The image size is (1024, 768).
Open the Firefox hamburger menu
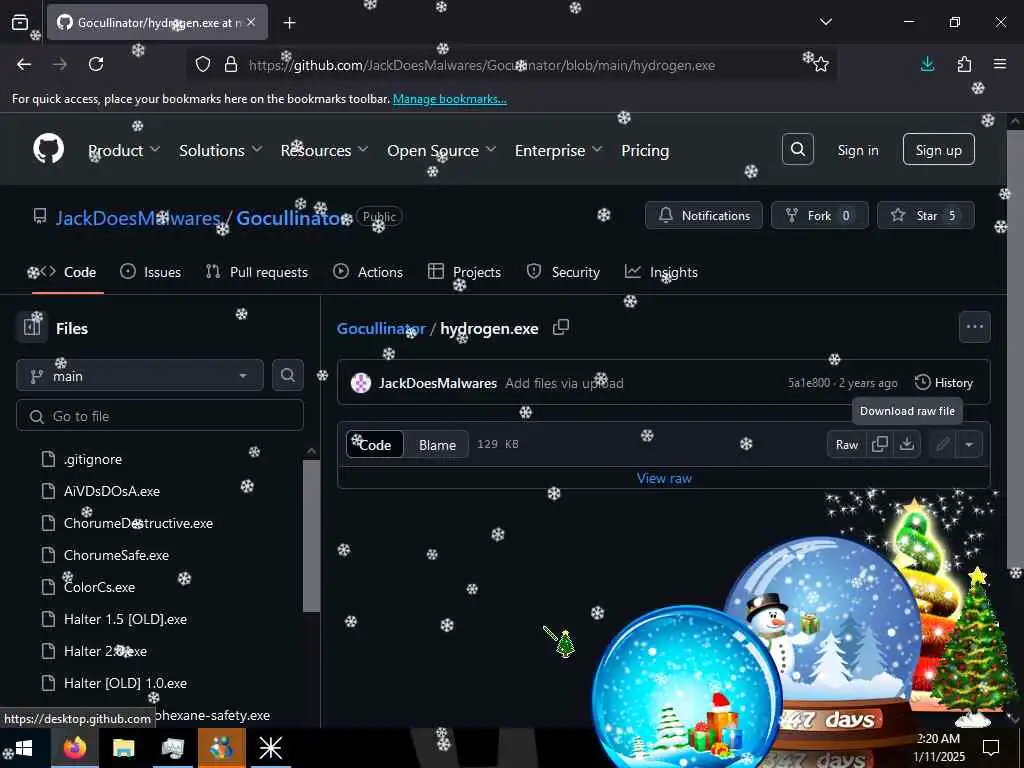[1000, 64]
